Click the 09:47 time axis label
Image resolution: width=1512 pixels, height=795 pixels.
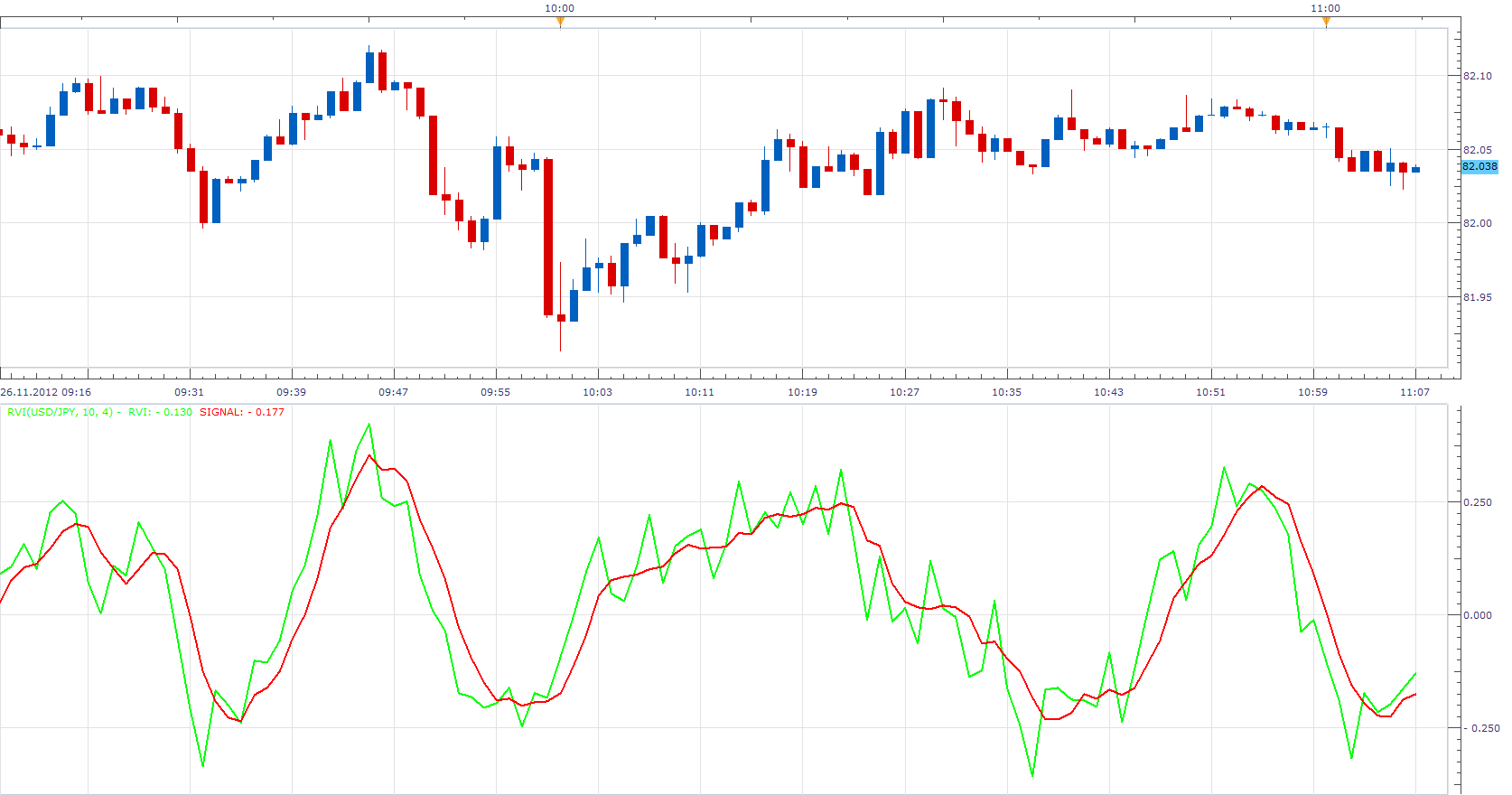point(393,392)
